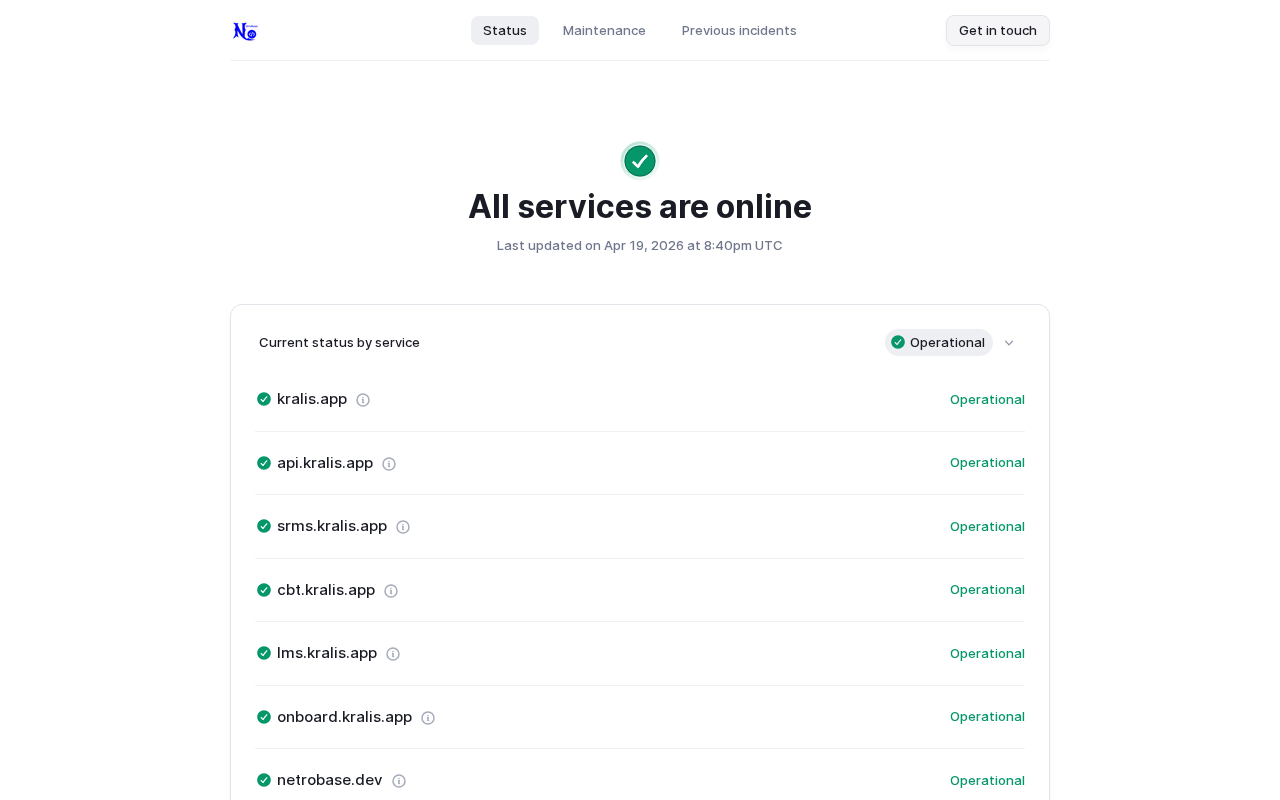This screenshot has height=800, width=1280.
Task: Click the onboard.kralis.app service name
Action: click(344, 717)
